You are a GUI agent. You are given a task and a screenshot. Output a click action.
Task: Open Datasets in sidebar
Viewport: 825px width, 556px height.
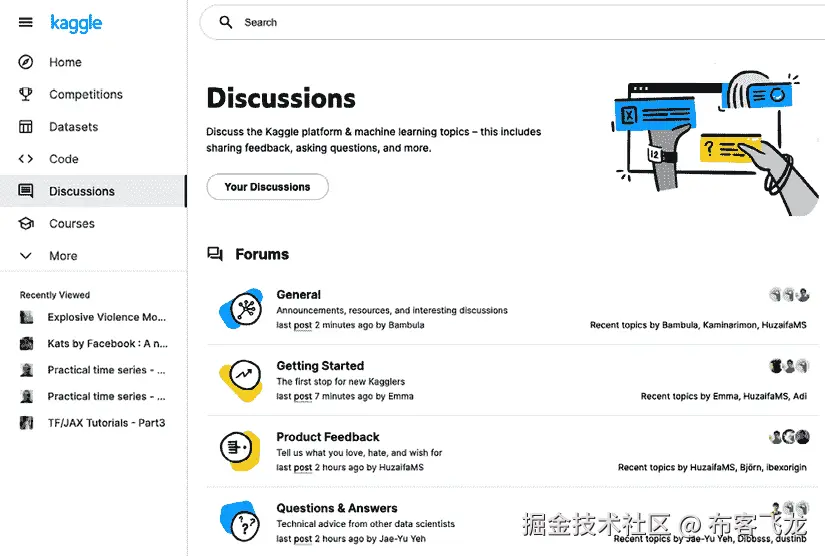click(74, 127)
